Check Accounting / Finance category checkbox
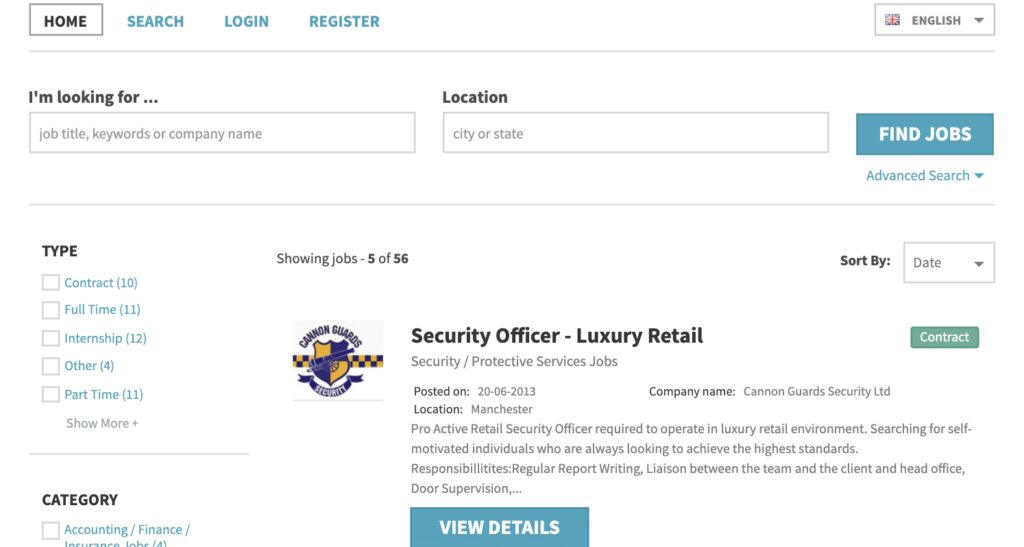 click(x=51, y=530)
